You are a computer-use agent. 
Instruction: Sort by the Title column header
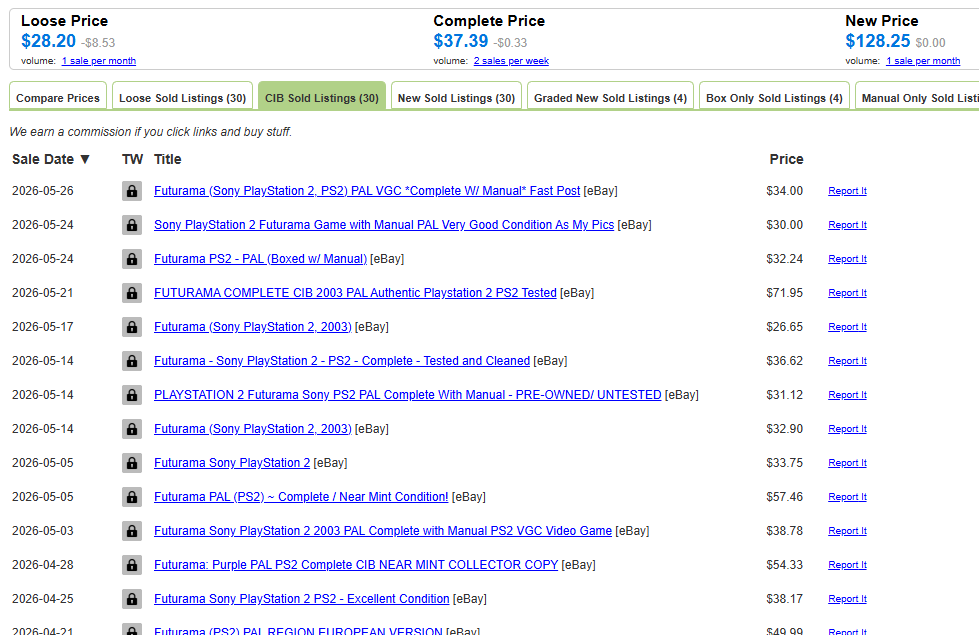(x=167, y=159)
